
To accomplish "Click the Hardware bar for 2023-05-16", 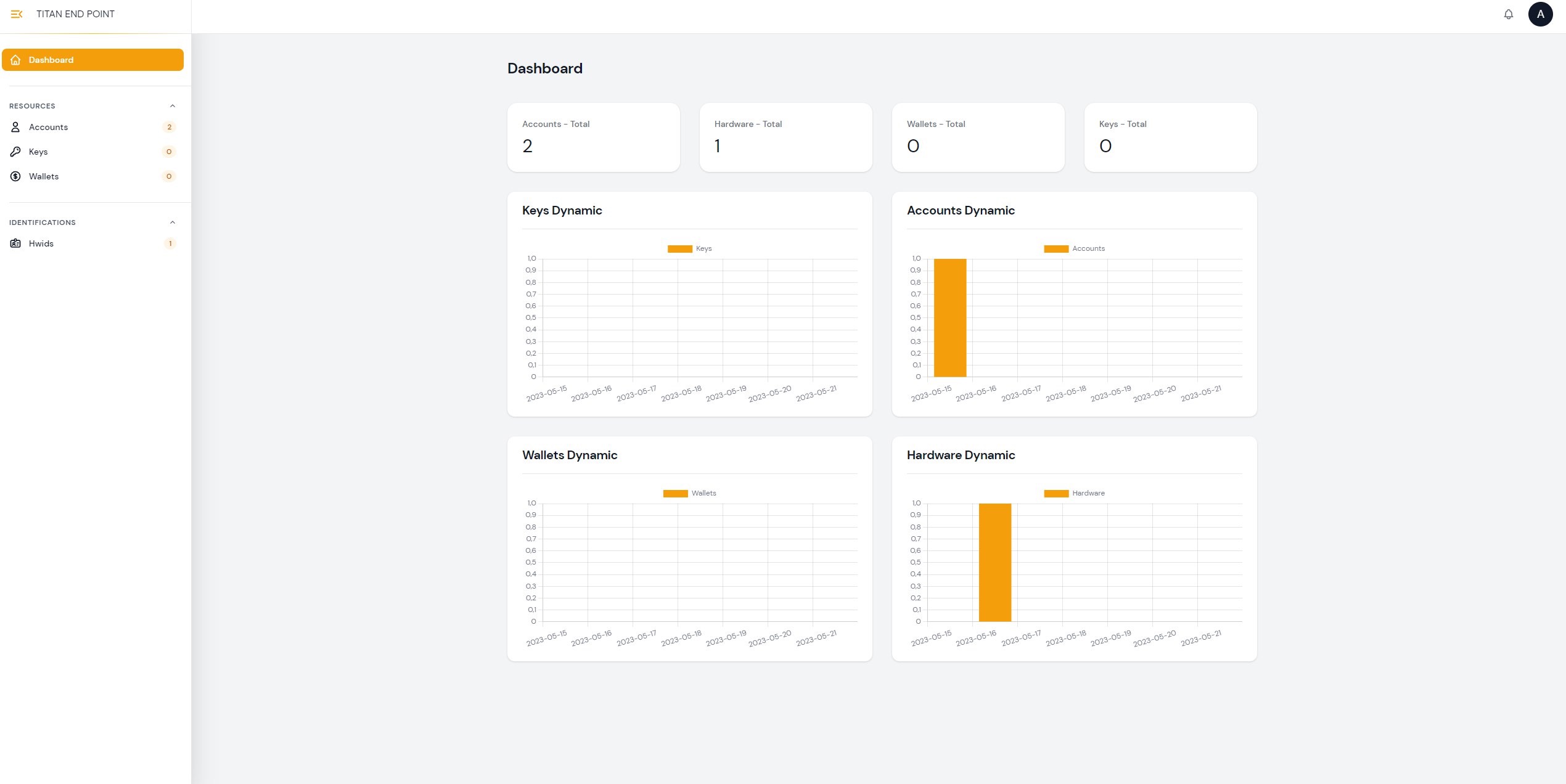I will pyautogui.click(x=994, y=562).
